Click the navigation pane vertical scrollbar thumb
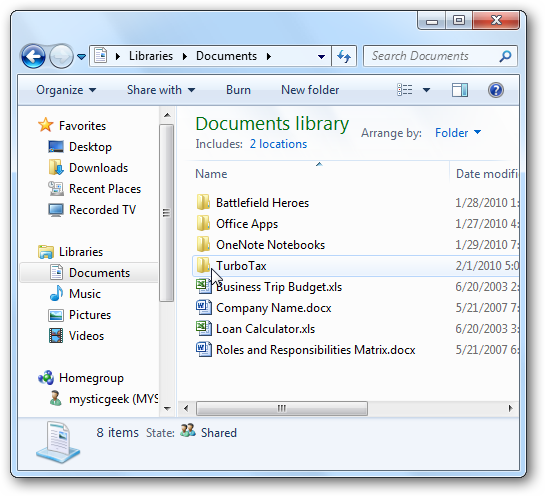Viewport: 545px width, 496px height. [x=167, y=213]
